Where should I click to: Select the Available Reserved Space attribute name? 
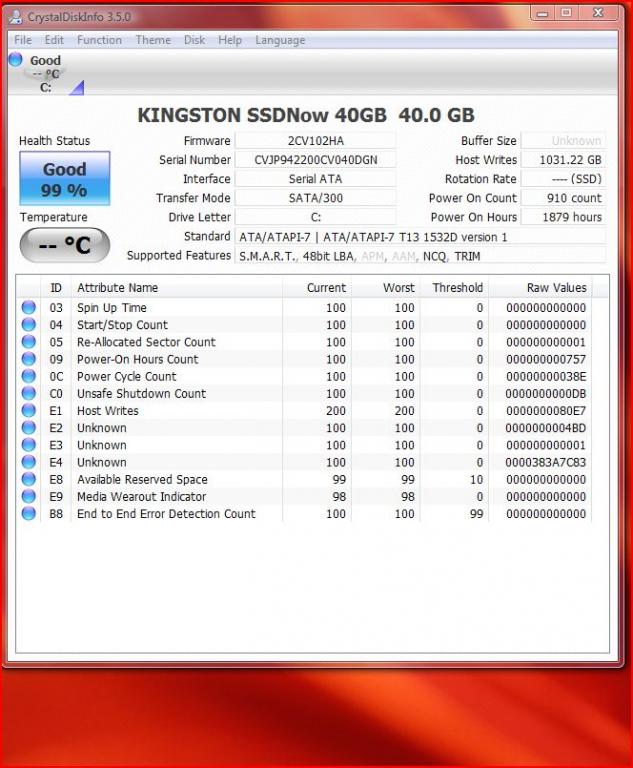[142, 479]
